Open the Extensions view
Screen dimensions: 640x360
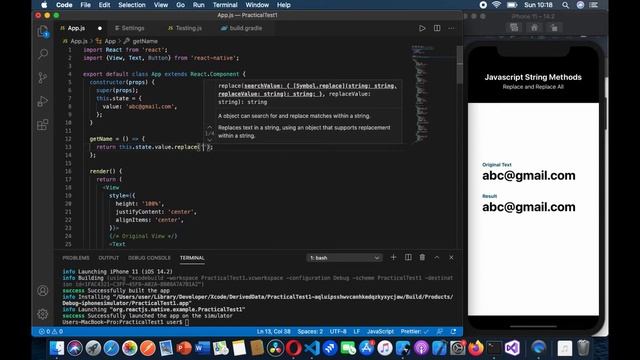coord(42,124)
